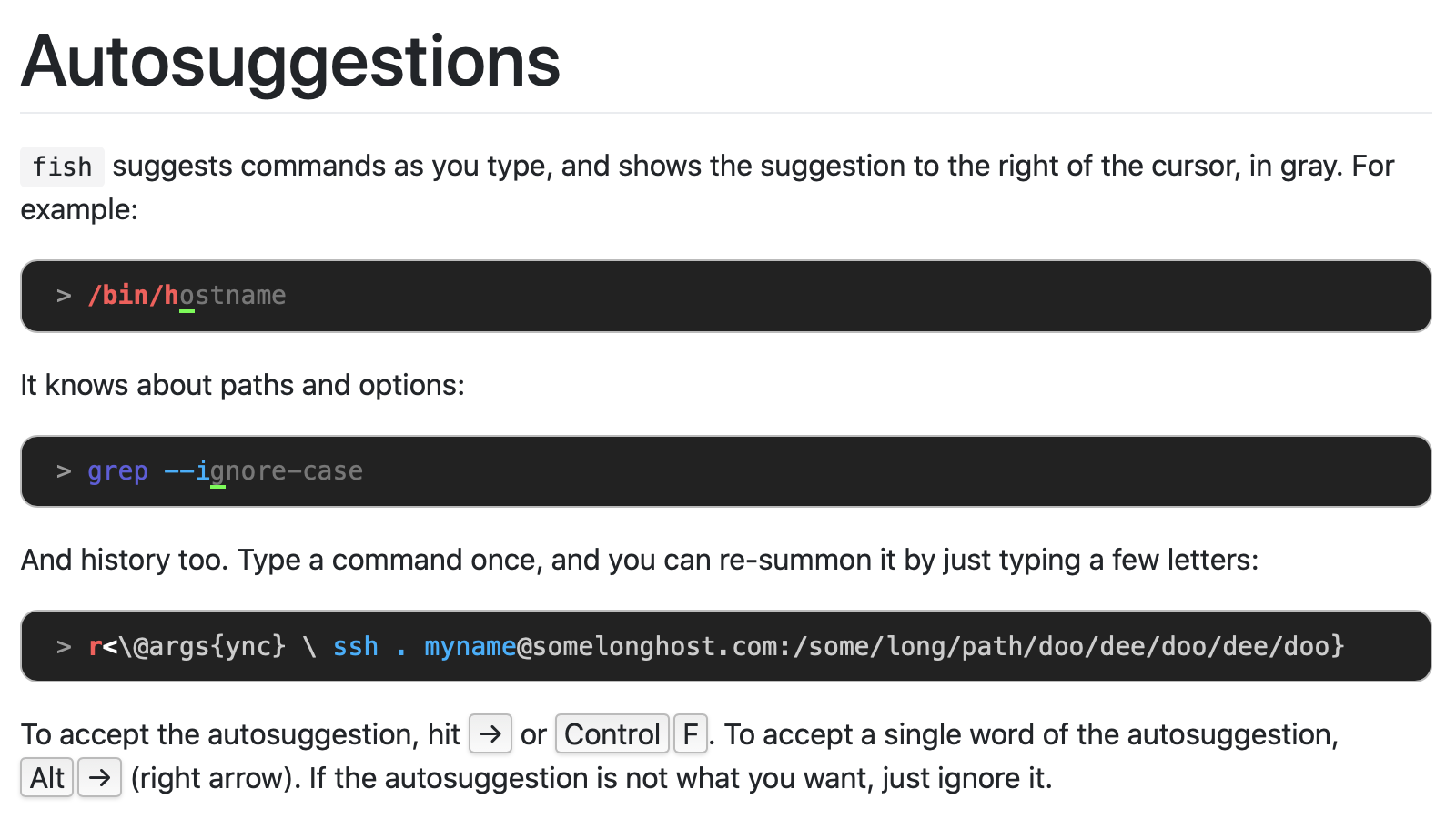The height and width of the screenshot is (819, 1456).
Task: Click the F key badge
Action: 690,733
